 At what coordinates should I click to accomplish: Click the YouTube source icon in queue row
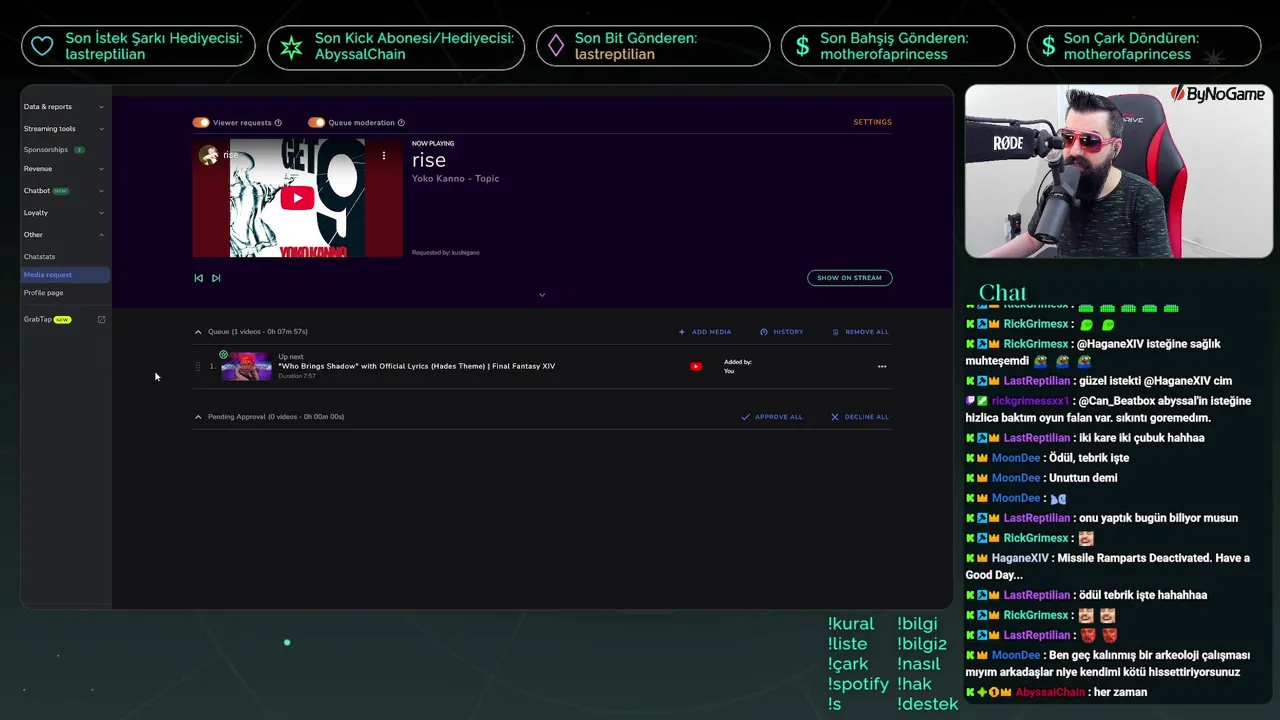(x=696, y=366)
